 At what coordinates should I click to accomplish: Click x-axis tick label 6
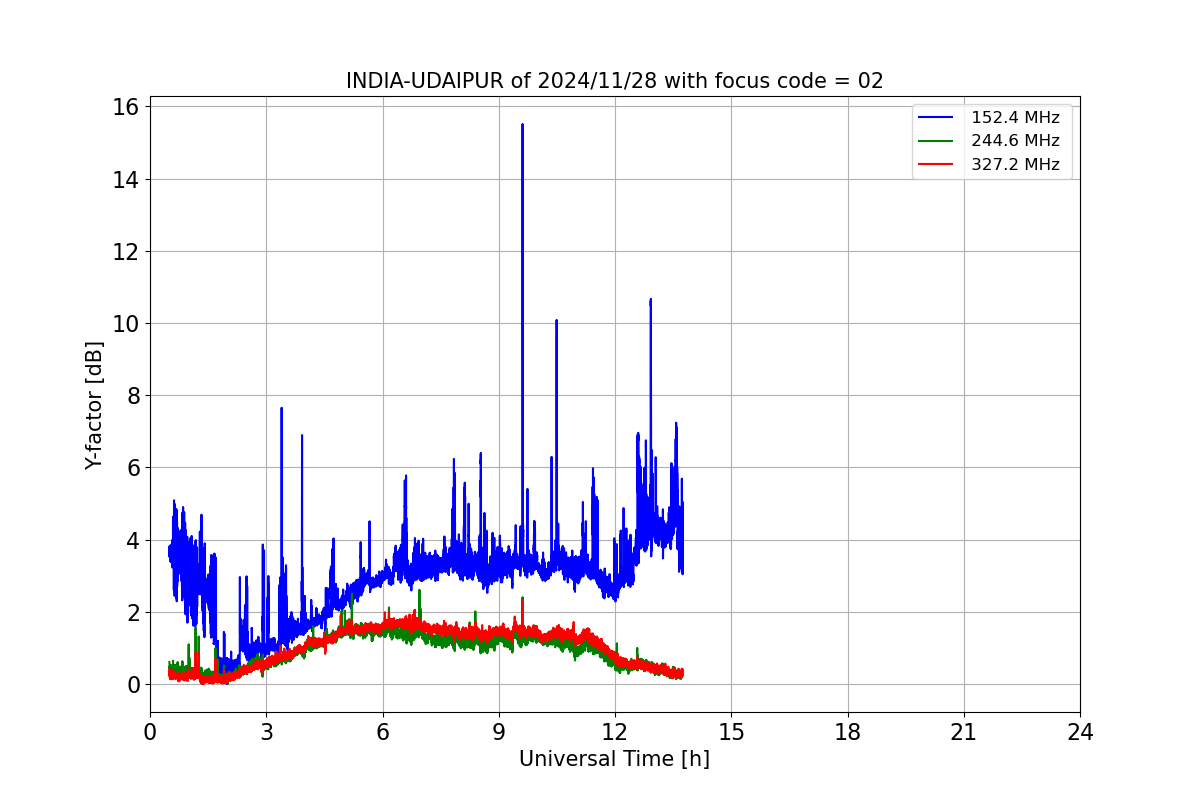[x=382, y=732]
